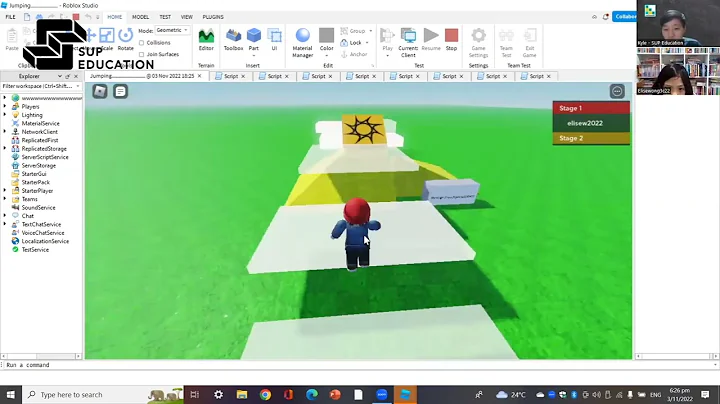Expand the Teams tree node
Viewport: 720px width, 404px height.
coord(5,199)
